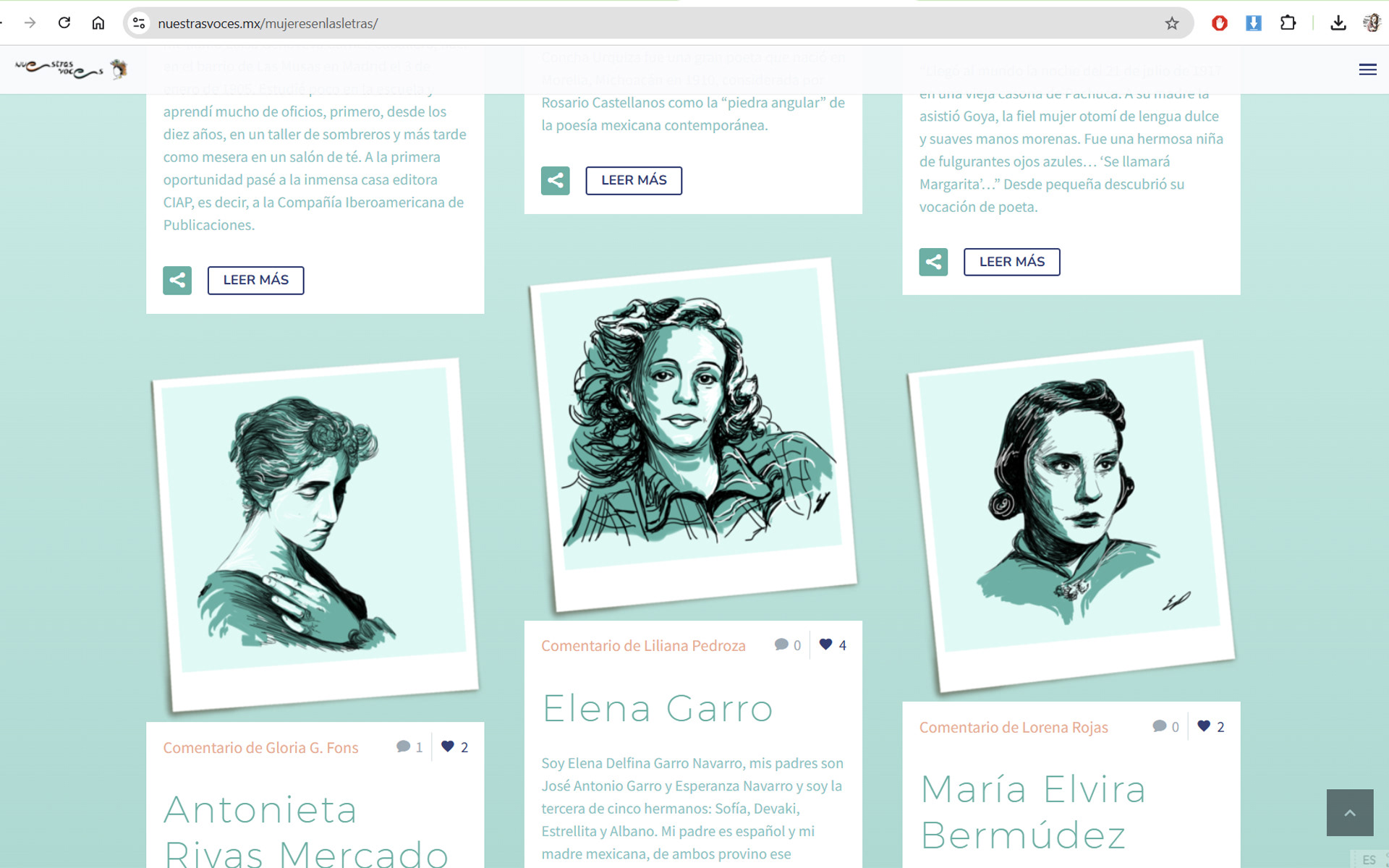Reload the current page
This screenshot has width=1389, height=868.
coord(64,23)
